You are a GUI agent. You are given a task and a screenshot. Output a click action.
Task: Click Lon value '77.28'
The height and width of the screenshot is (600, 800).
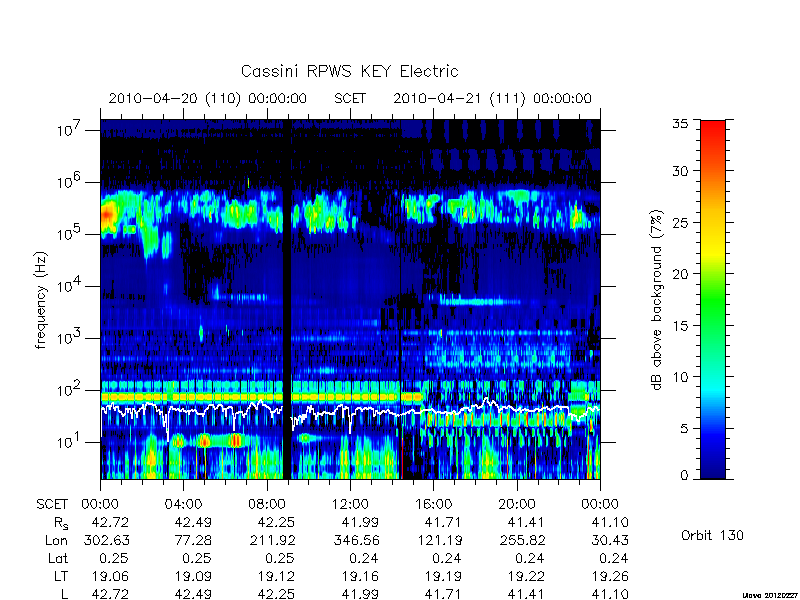193,540
